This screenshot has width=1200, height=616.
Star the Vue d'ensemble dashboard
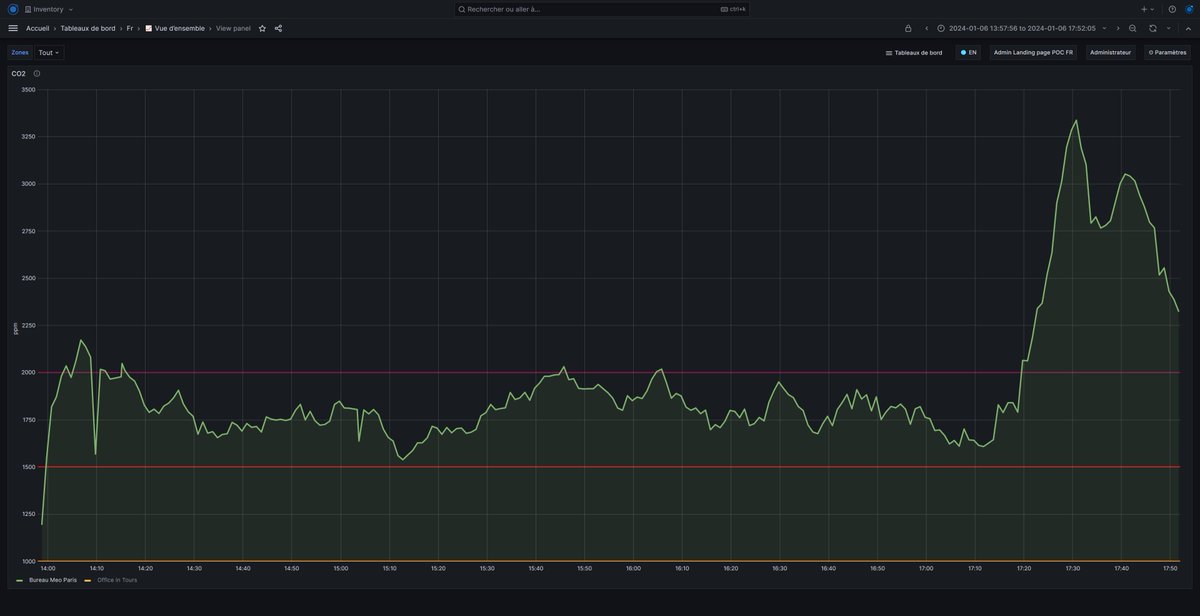(261, 28)
